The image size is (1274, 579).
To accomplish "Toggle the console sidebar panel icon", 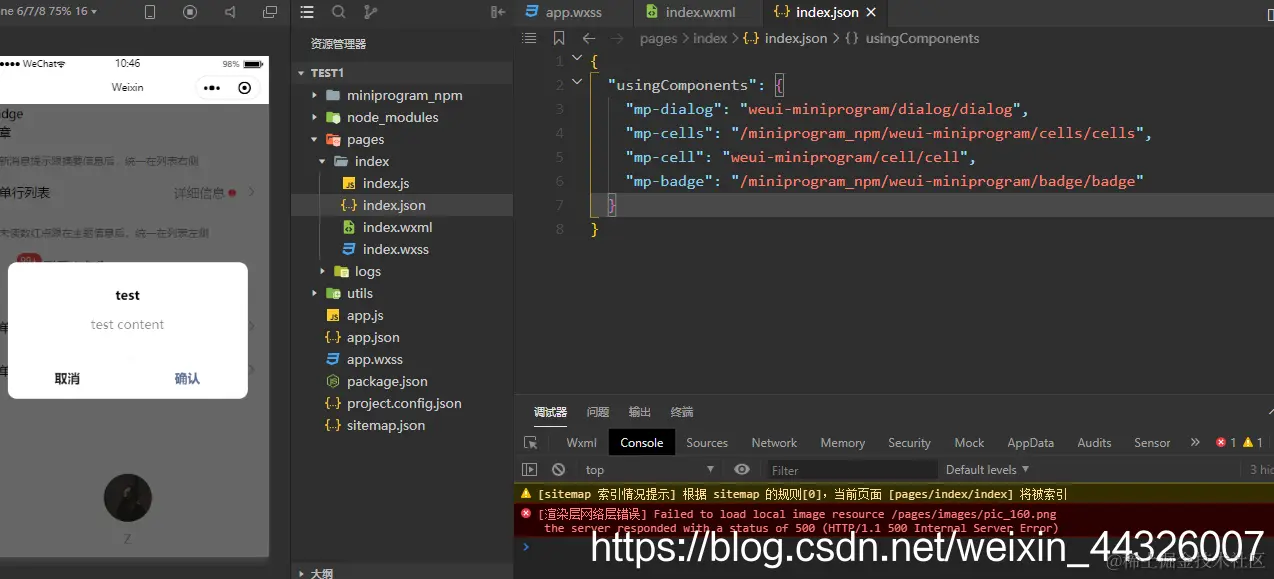I will [x=530, y=469].
